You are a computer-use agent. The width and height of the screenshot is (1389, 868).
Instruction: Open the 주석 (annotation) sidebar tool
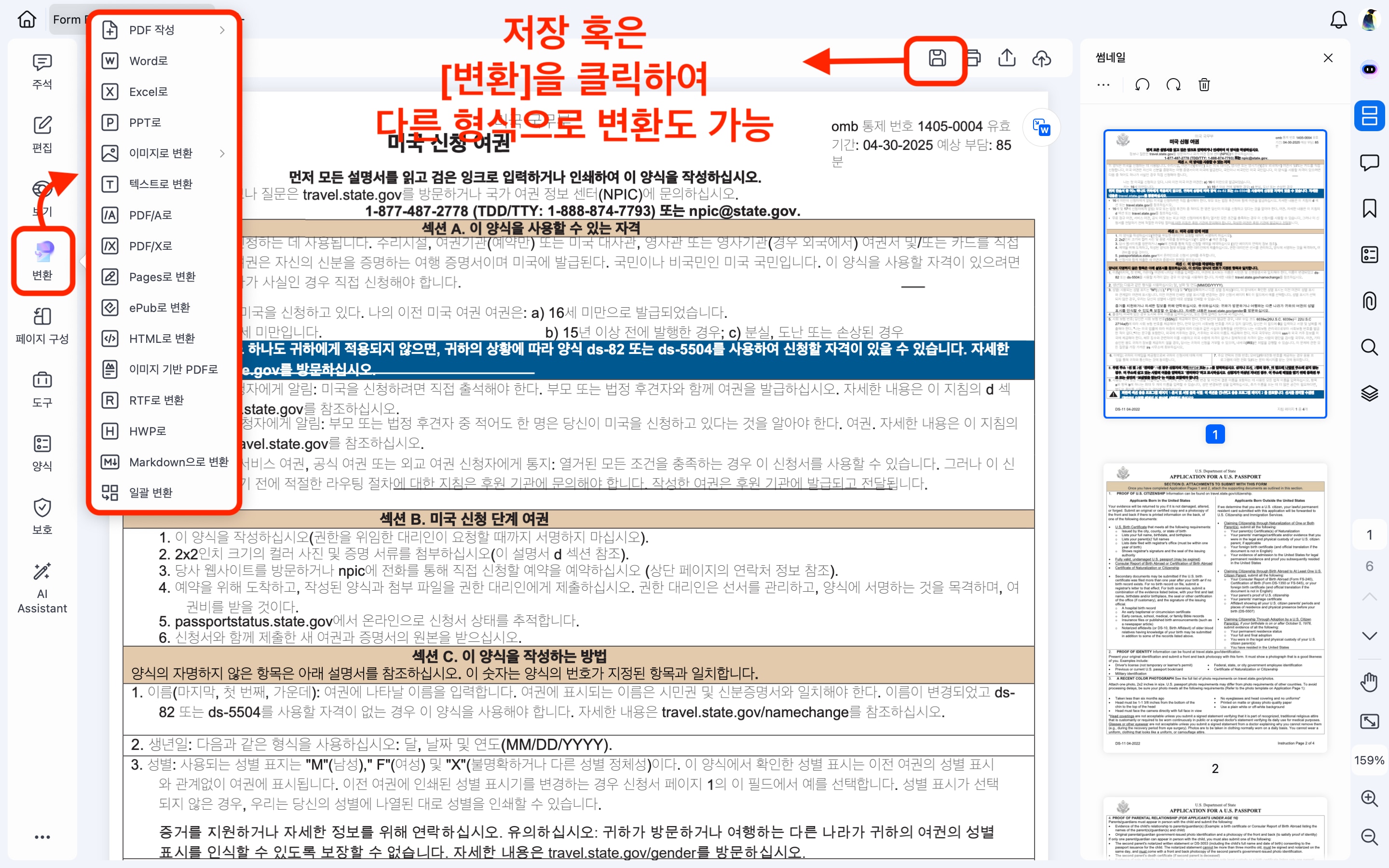tap(42, 72)
